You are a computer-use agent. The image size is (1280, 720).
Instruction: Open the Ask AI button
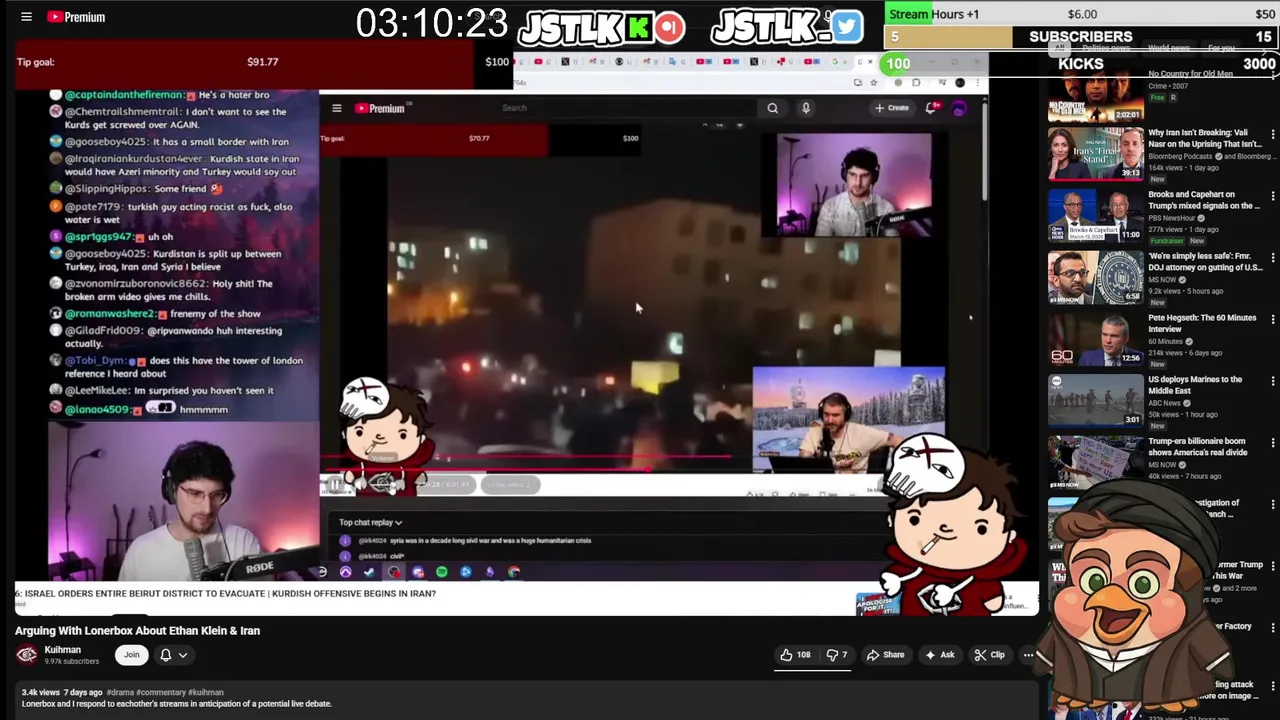940,655
